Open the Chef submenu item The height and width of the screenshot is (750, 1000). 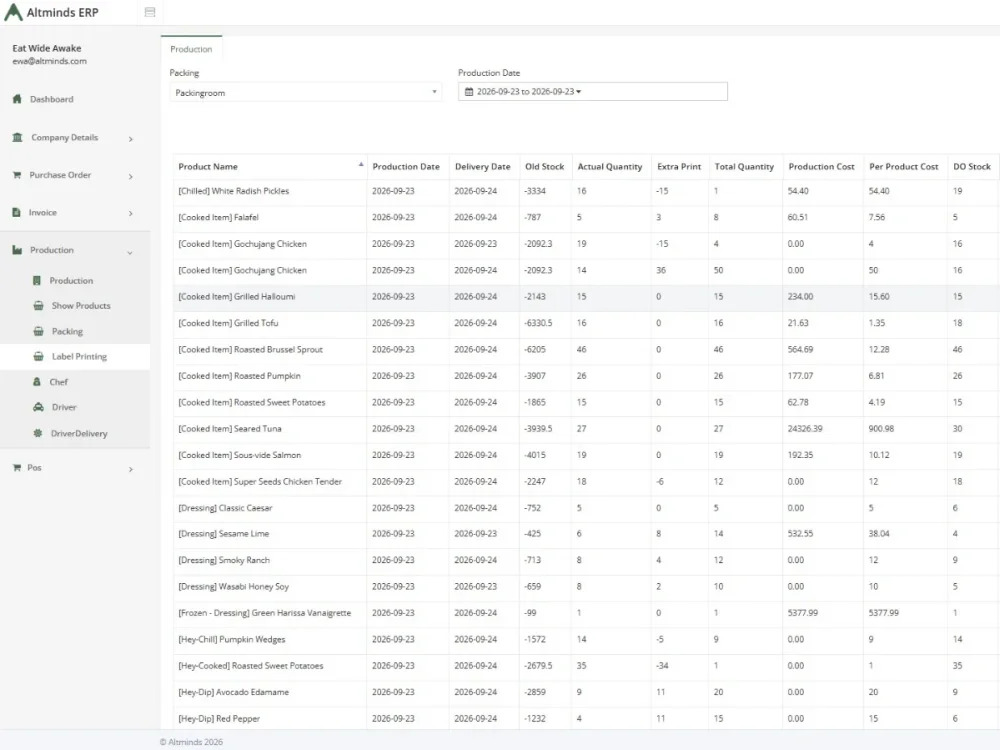pos(59,382)
